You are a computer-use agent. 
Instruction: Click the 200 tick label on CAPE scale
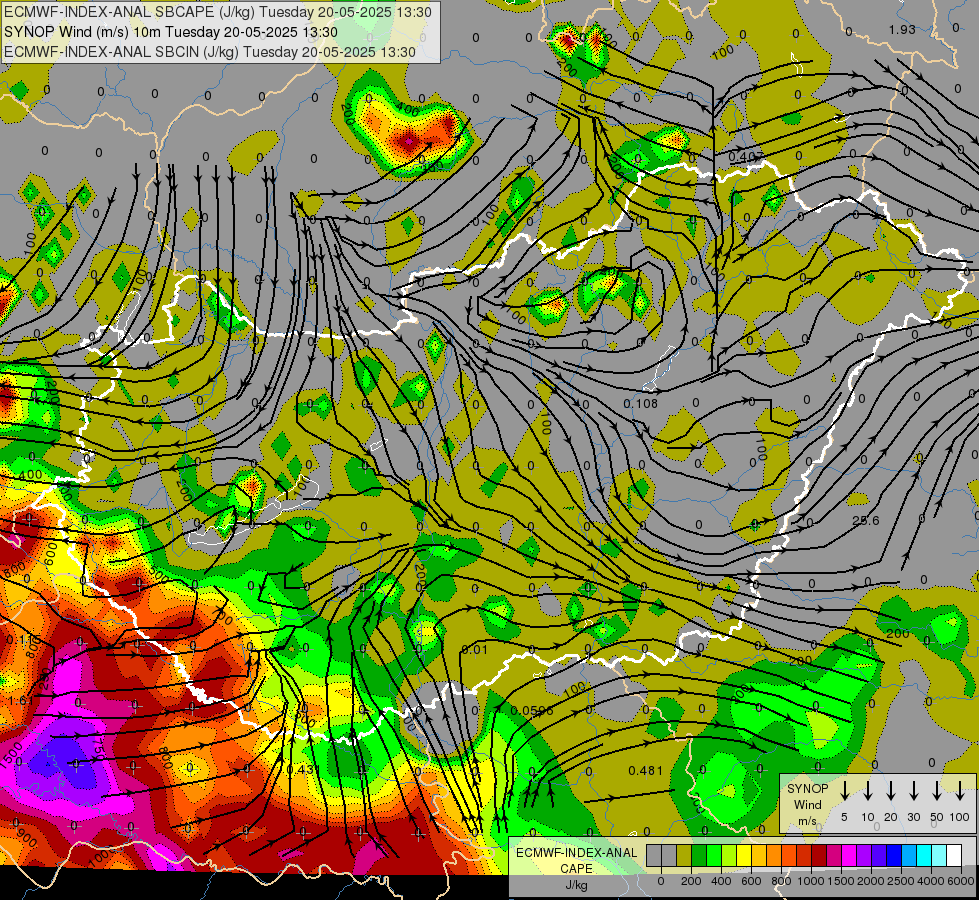[x=691, y=881]
